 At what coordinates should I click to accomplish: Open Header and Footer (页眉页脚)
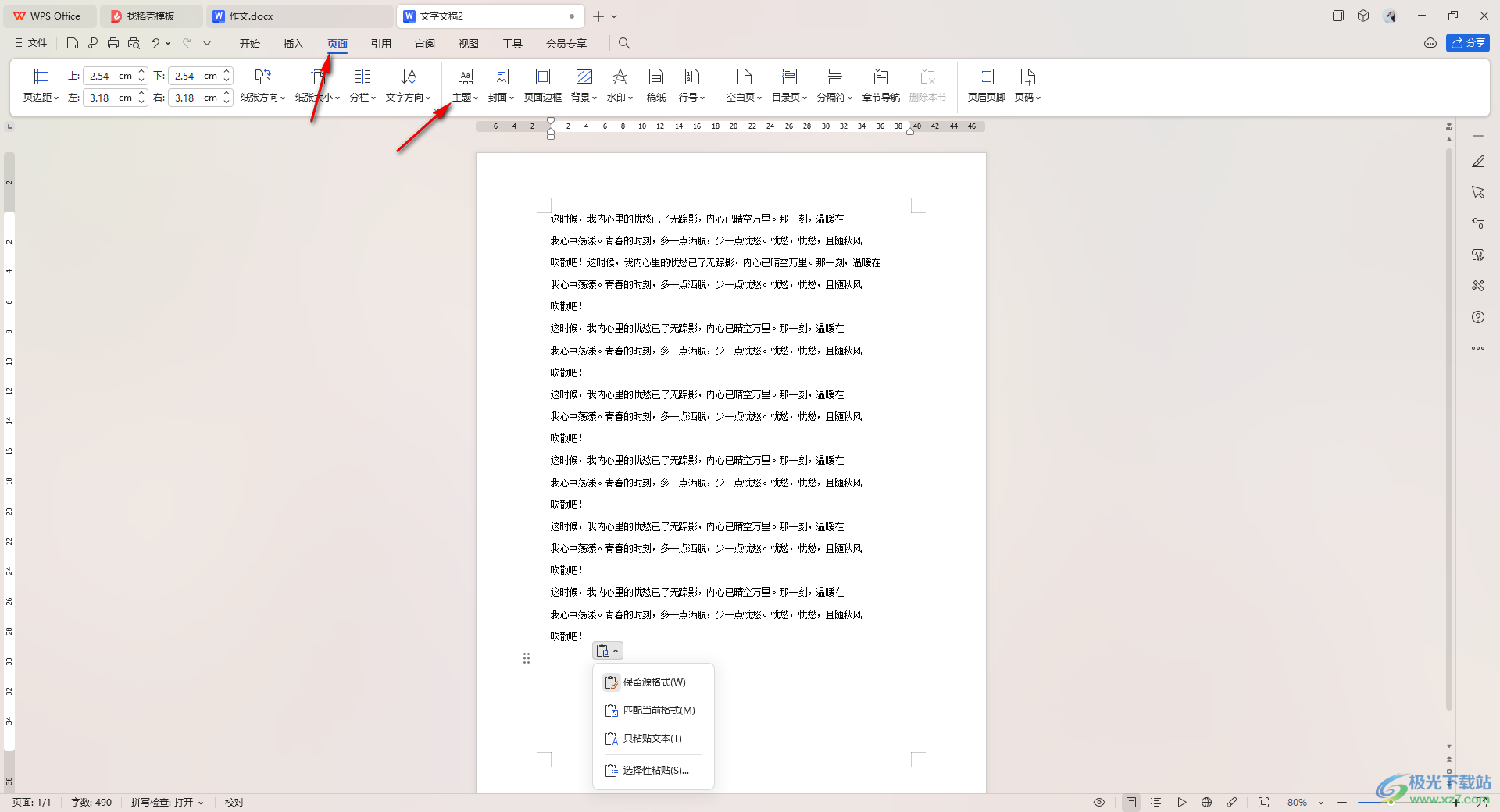(987, 85)
